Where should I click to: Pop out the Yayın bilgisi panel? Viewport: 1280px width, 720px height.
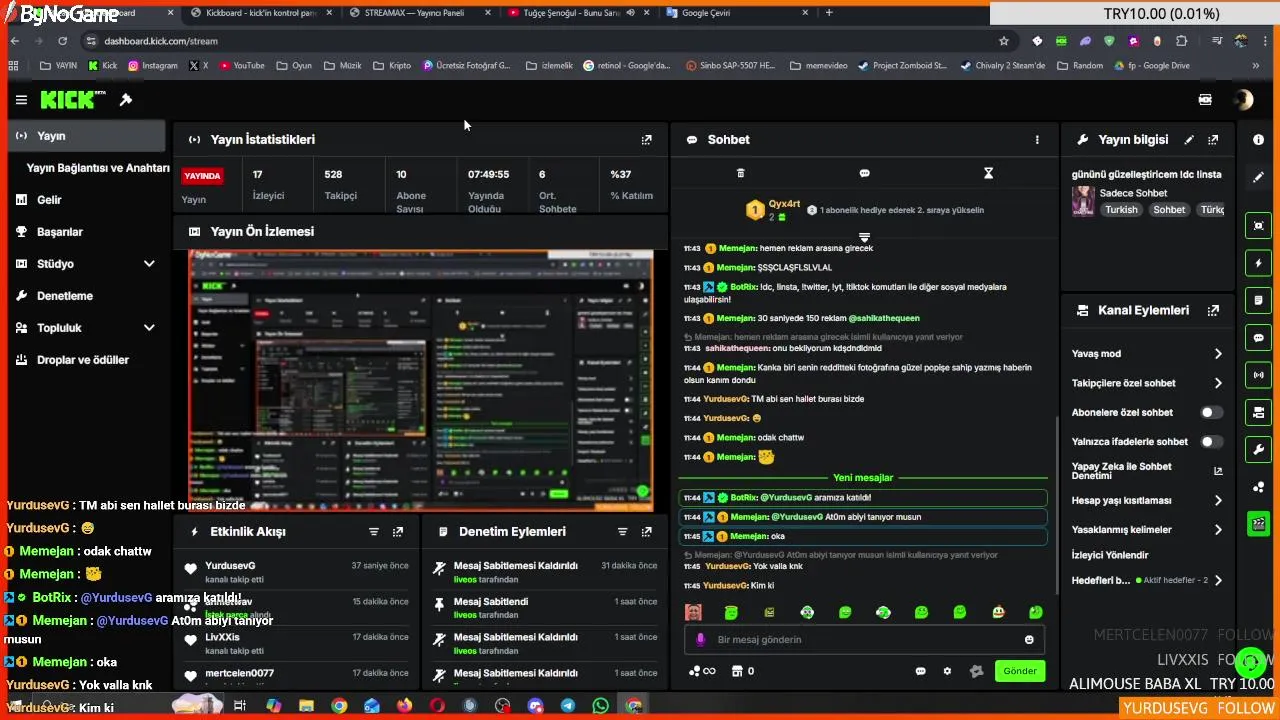[1213, 140]
